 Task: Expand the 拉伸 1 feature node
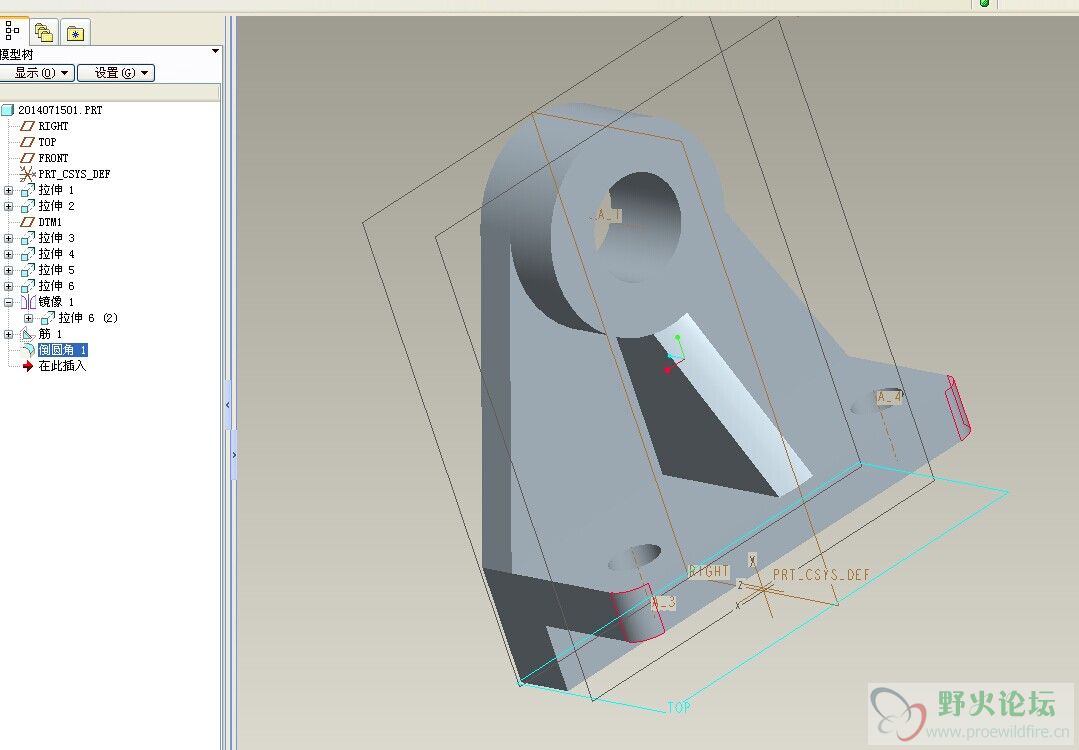coord(9,190)
